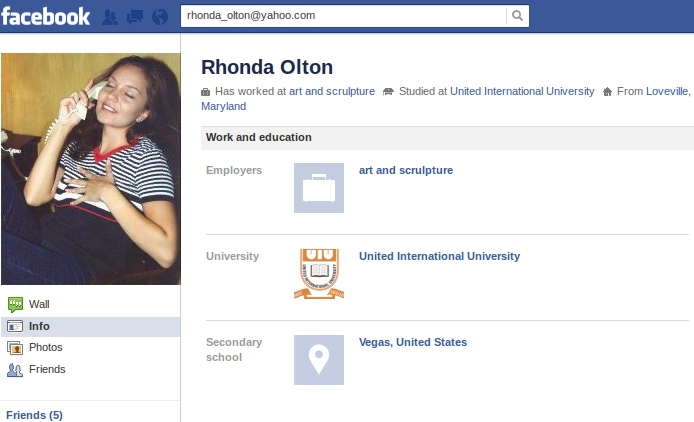
Task: Open the Friends (5) link
Action: (x=35, y=415)
